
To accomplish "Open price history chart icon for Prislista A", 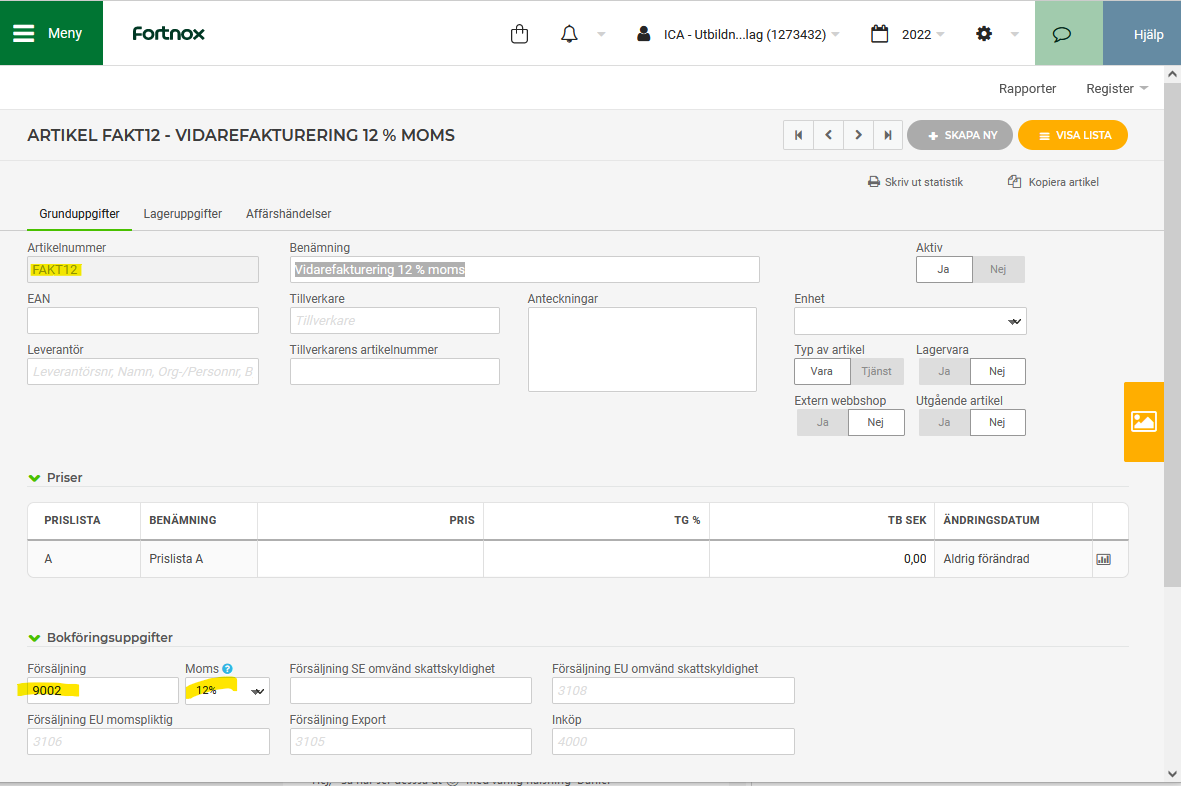I will (x=1103, y=559).
